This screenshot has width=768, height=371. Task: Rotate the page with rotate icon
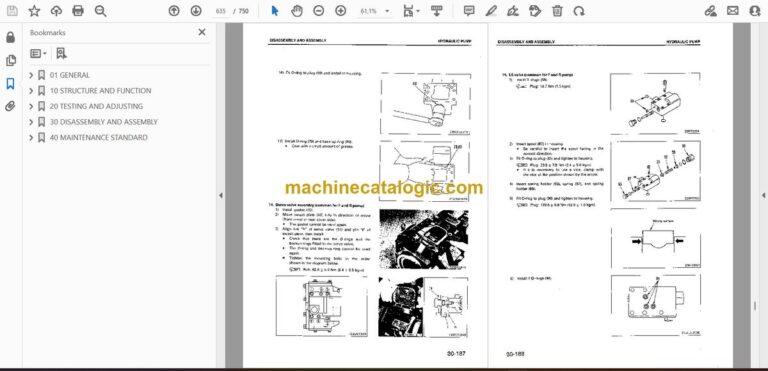[x=579, y=11]
